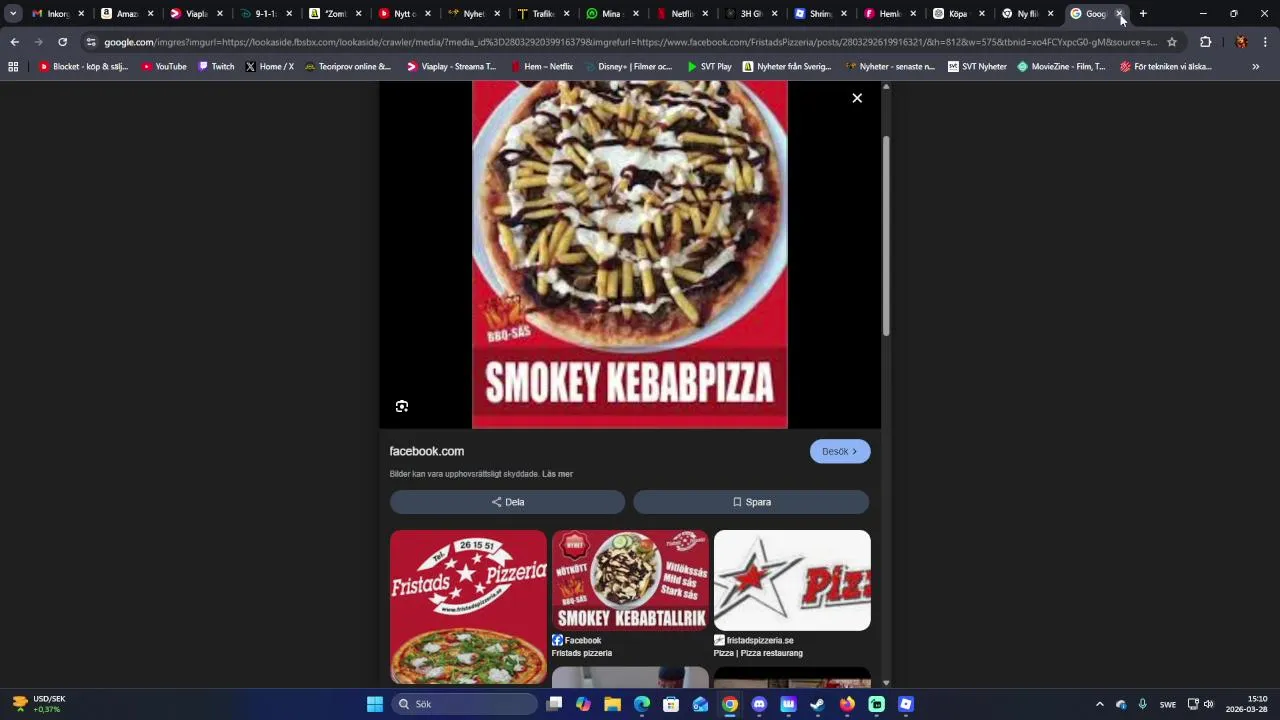1280x720 pixels.
Task: Open the Hem – Netflix bookmark
Action: tap(542, 67)
